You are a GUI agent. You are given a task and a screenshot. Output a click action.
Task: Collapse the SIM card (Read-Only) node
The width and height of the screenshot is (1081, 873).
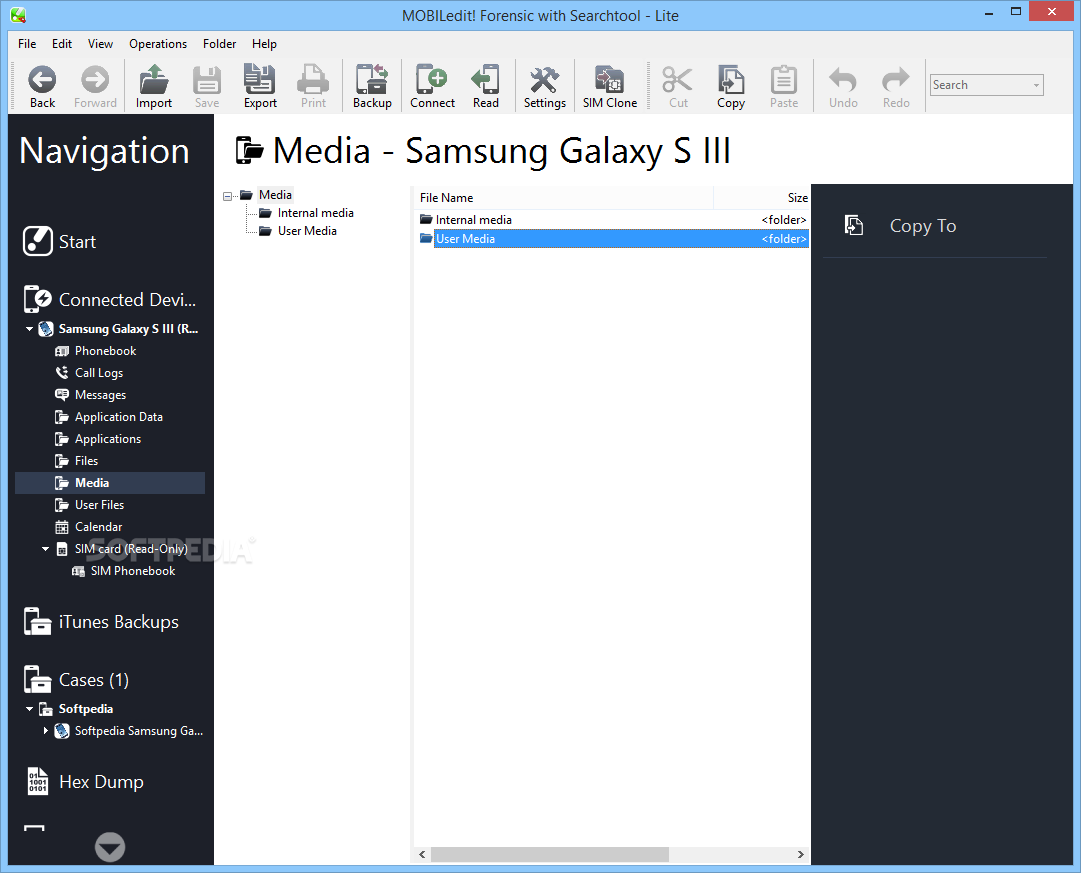click(x=46, y=549)
